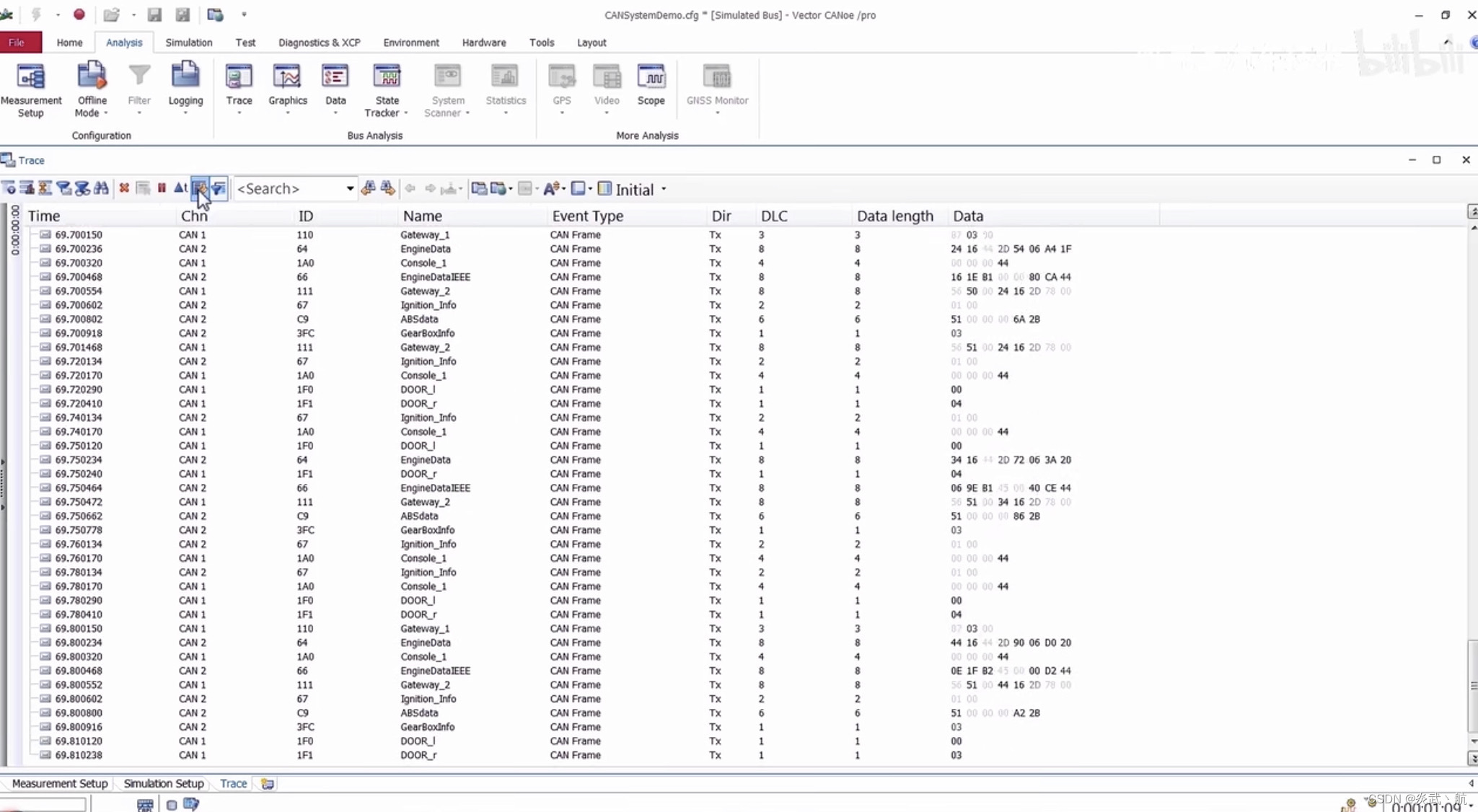Open the File menu button
Screen dimensions: 1478x812
pyautogui.click(x=17, y=43)
